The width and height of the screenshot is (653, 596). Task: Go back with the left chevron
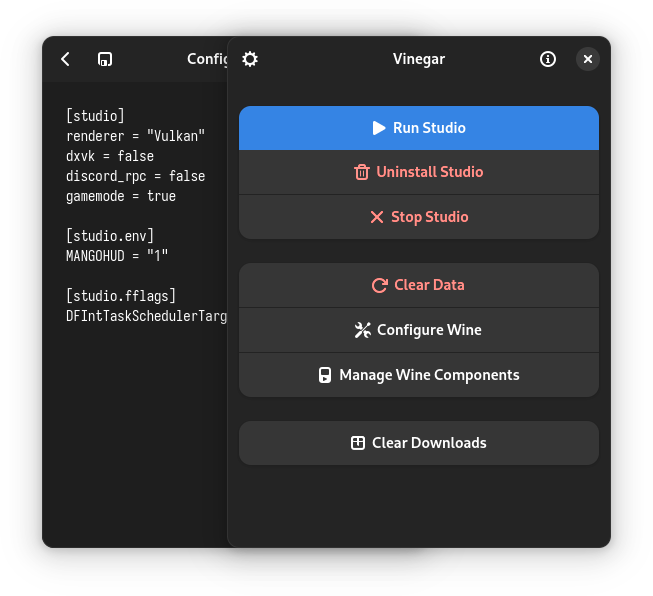click(65, 59)
